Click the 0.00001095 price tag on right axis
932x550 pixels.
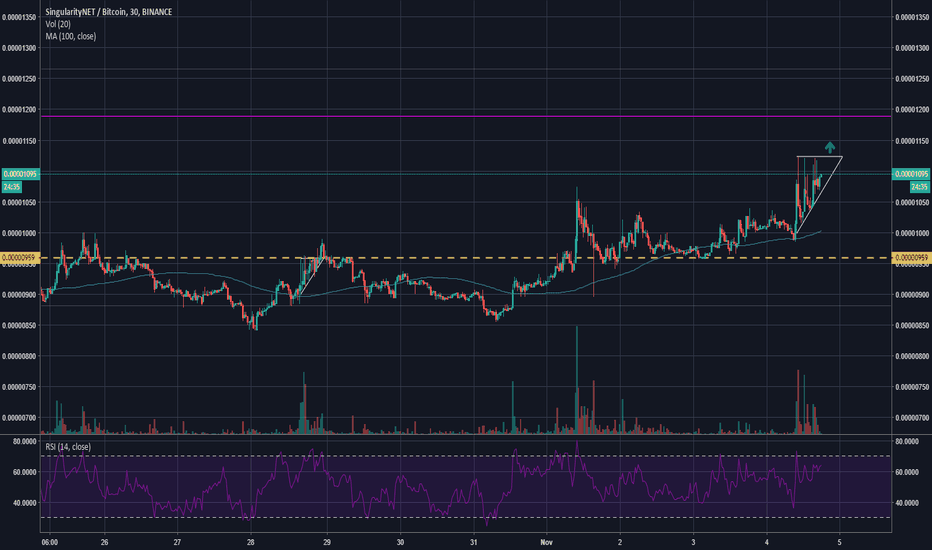(911, 174)
